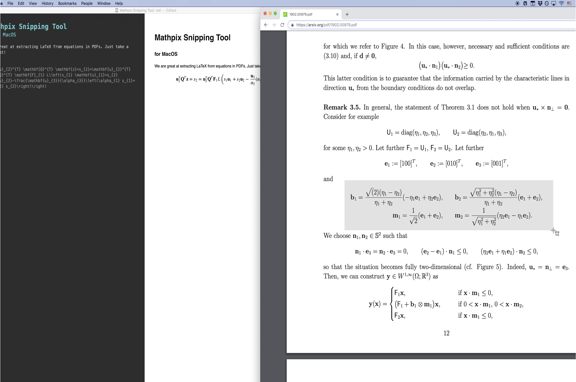Click the browser back arrow
The height and width of the screenshot is (382, 576).
pos(266,25)
